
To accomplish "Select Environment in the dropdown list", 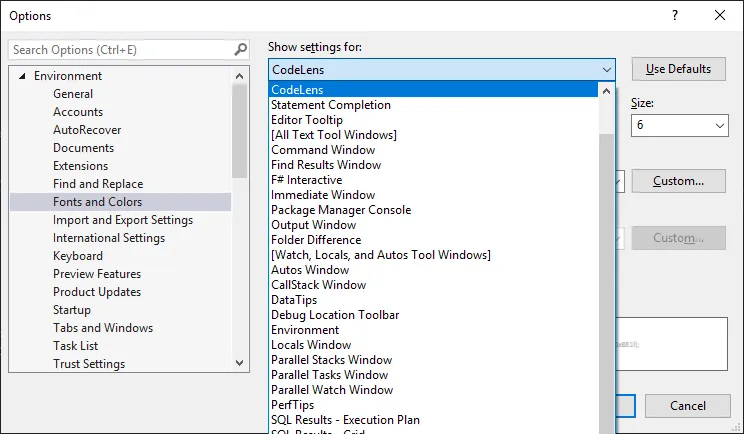I will [433, 330].
